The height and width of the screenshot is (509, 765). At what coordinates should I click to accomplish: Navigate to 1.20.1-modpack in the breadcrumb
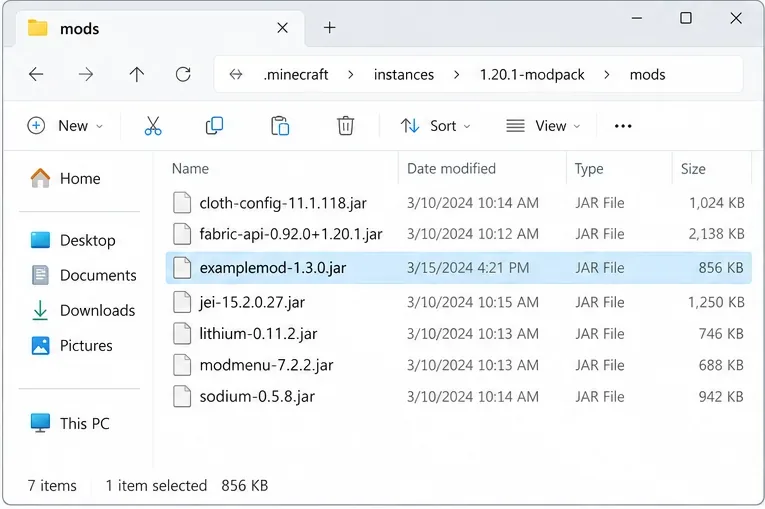[532, 75]
